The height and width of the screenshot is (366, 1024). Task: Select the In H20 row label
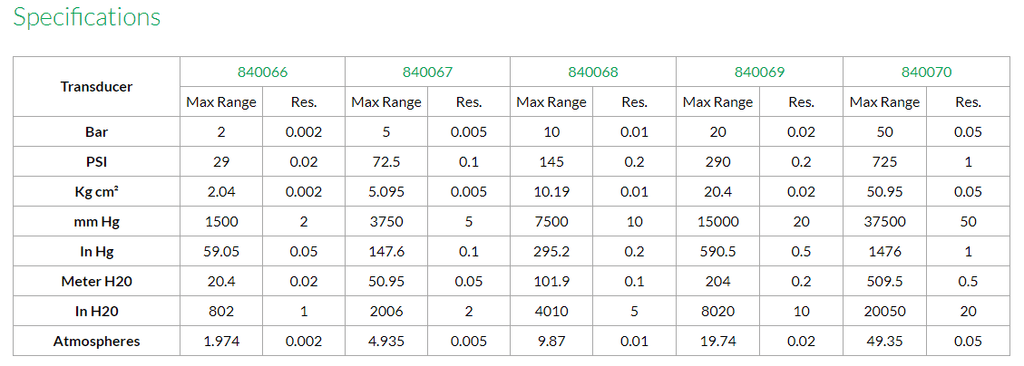[x=97, y=312]
